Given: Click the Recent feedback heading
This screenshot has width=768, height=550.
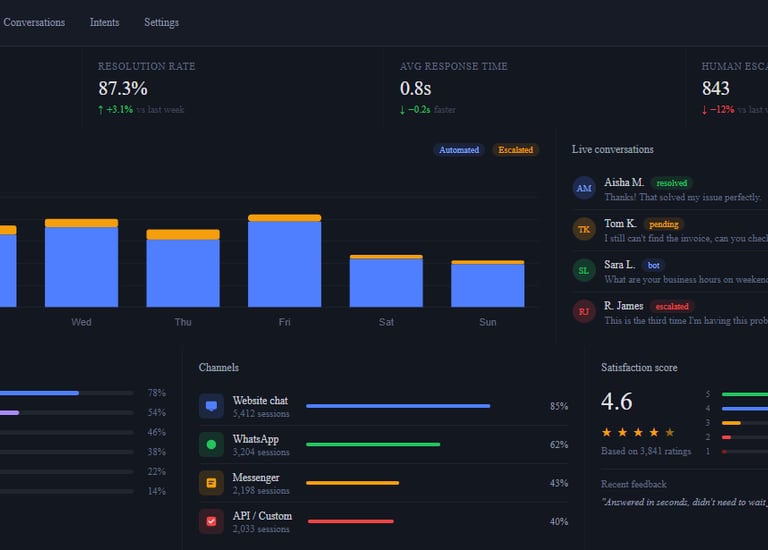Looking at the screenshot, I should pos(634,484).
